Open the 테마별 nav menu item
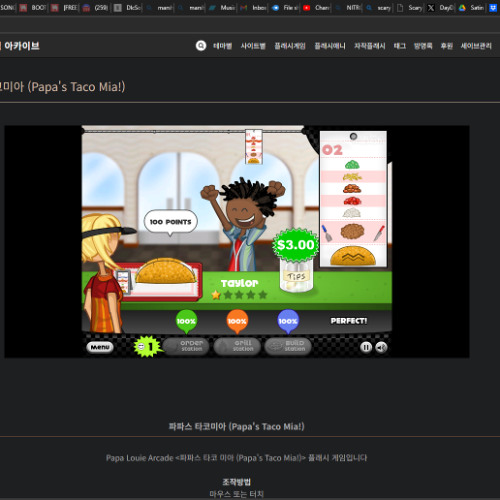Viewport: 500px width, 500px height. [x=222, y=46]
